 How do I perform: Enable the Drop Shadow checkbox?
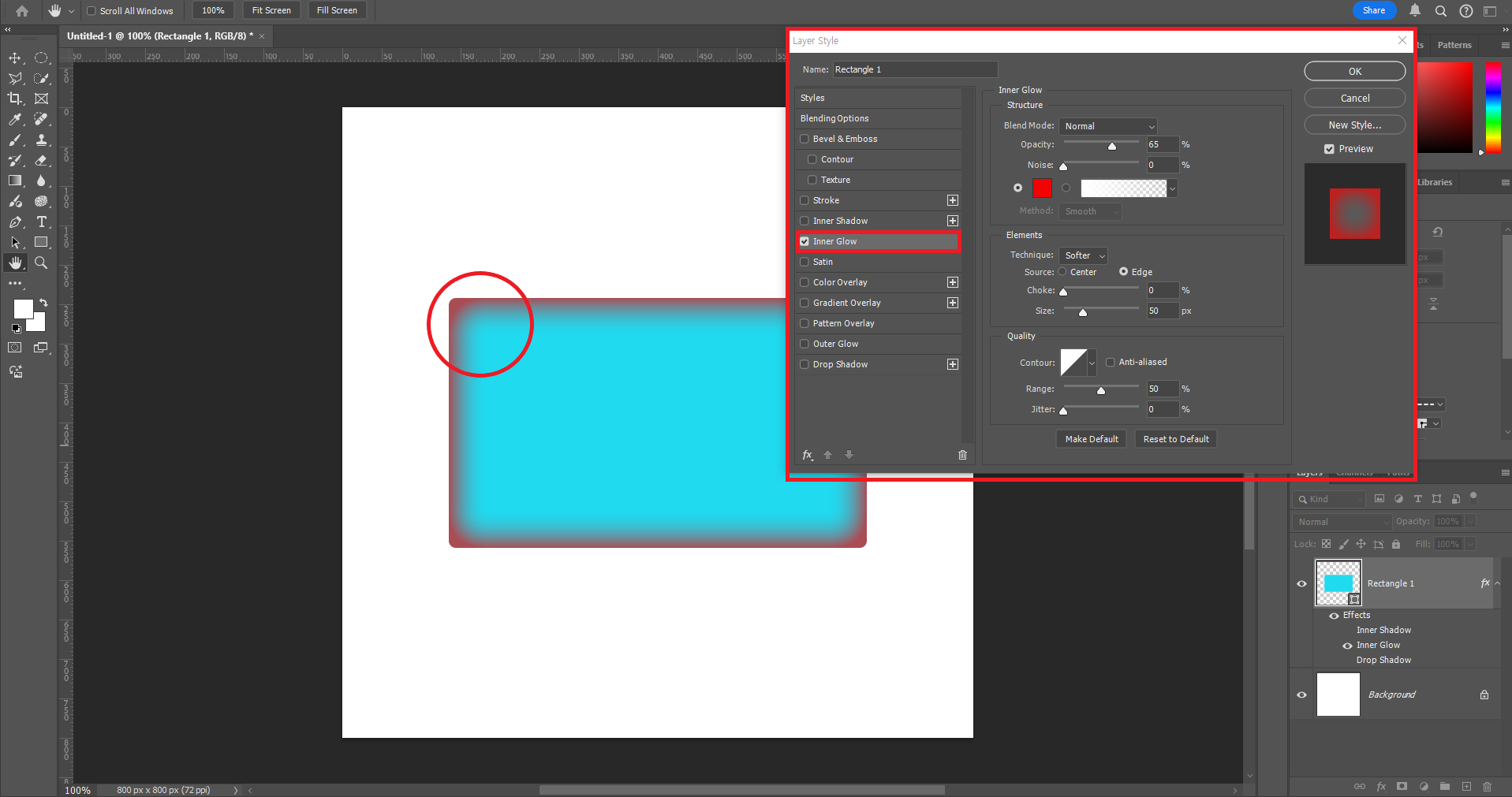point(805,364)
